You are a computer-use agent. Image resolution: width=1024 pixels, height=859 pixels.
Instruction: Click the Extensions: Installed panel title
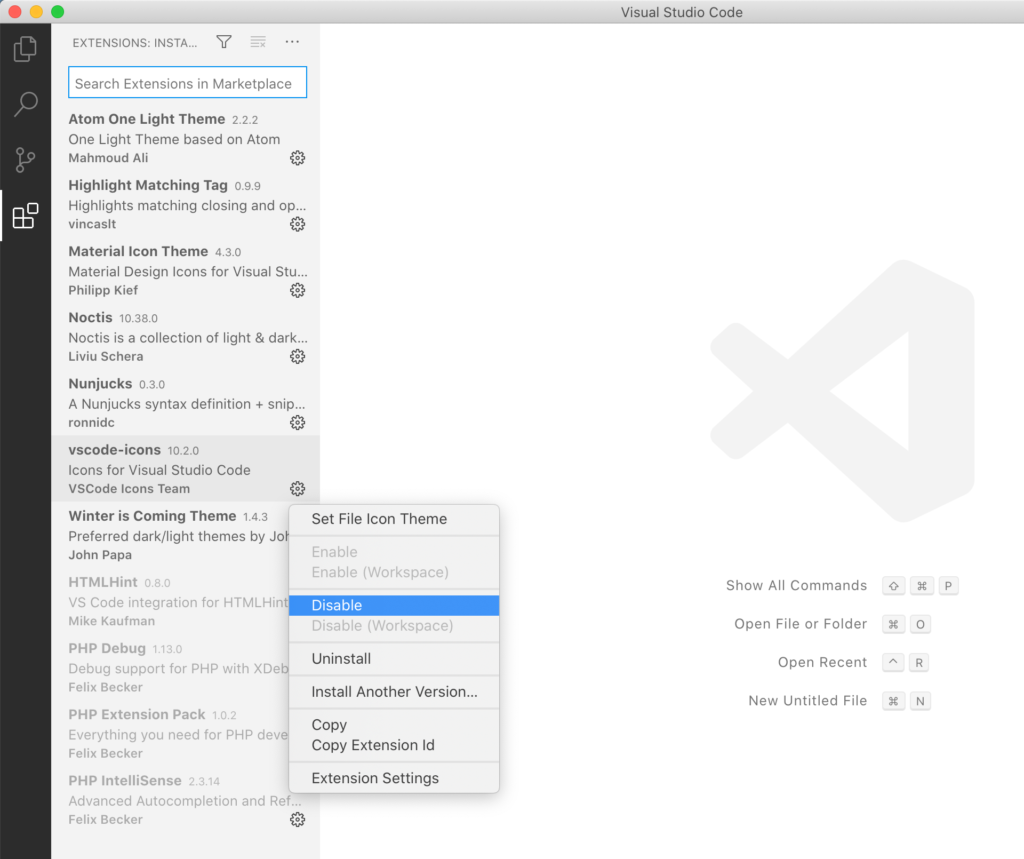click(x=135, y=42)
